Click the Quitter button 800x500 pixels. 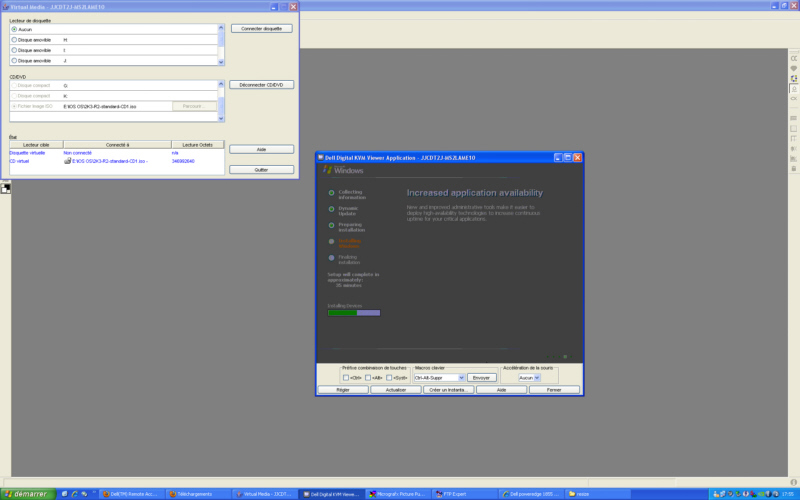pos(261,169)
